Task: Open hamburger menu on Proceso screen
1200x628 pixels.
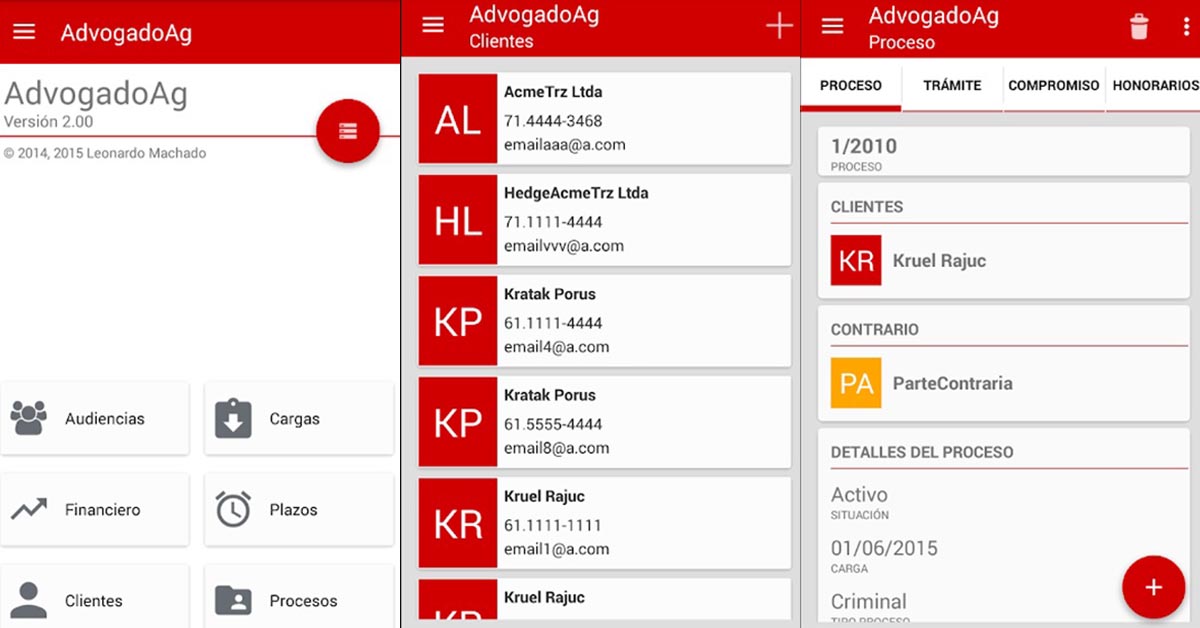Action: pyautogui.click(x=832, y=26)
